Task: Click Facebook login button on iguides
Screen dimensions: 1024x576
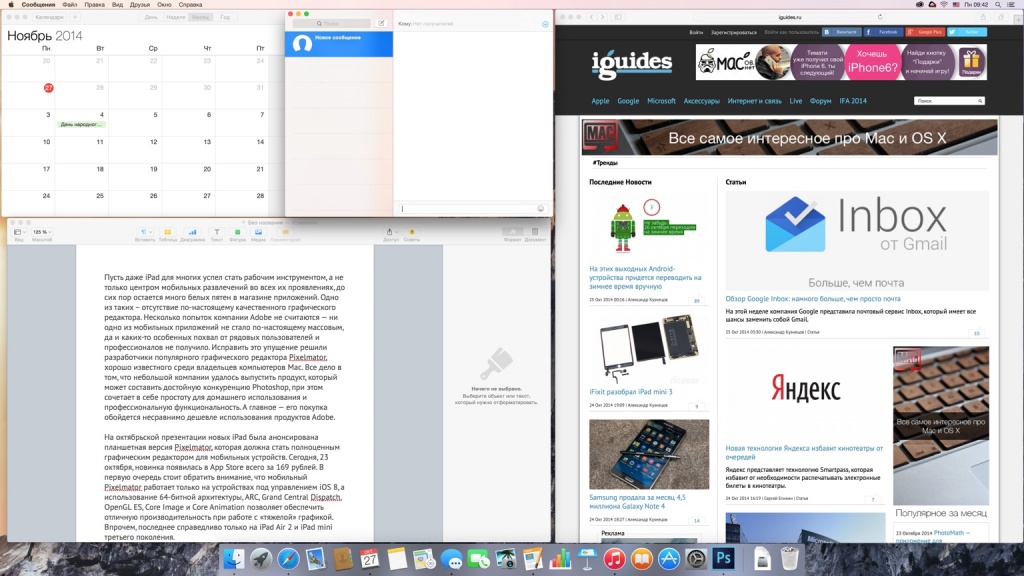Action: tap(882, 31)
